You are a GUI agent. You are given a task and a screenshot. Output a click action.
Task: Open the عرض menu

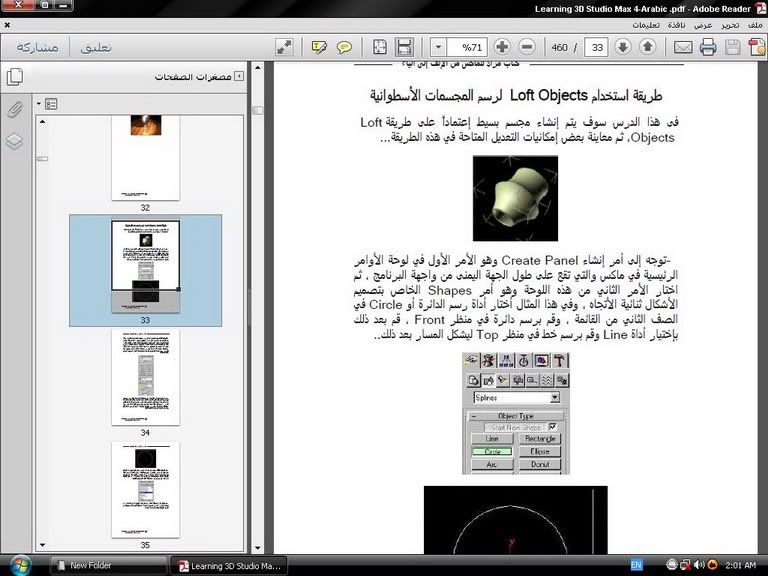[x=703, y=25]
